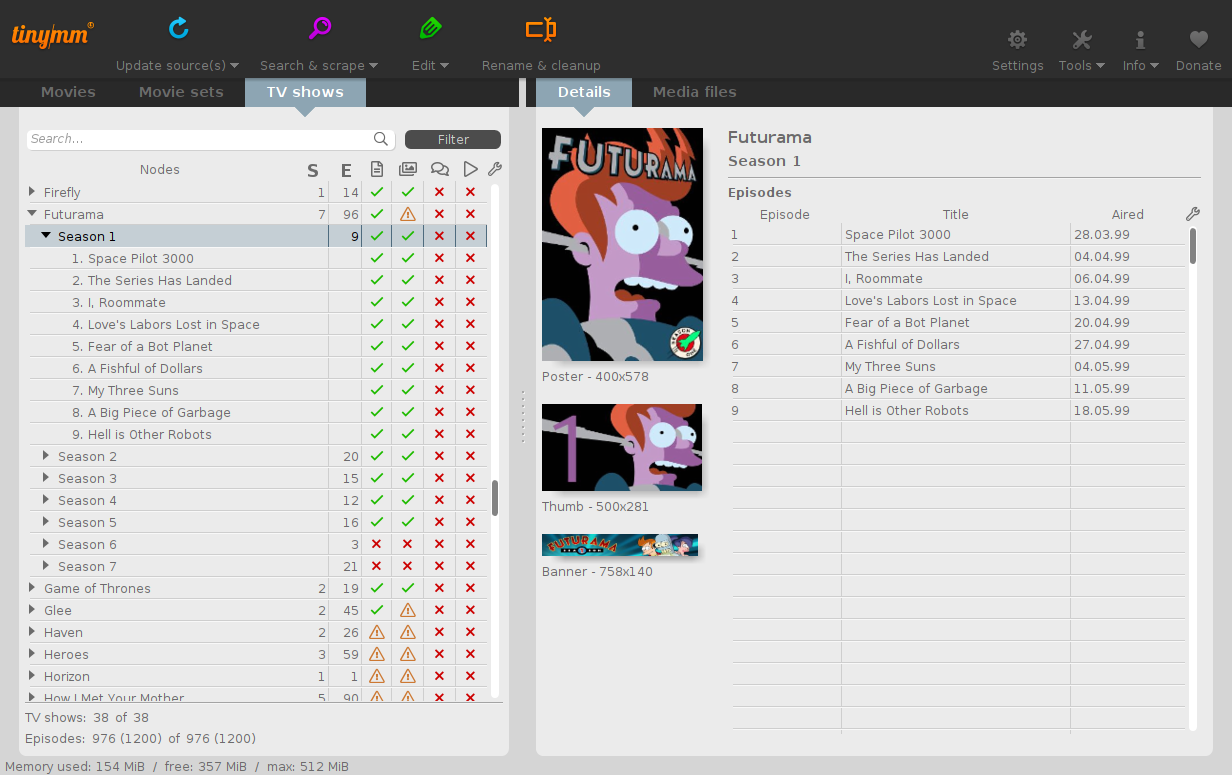1232x775 pixels.
Task: Click the Filter button
Action: pos(453,139)
